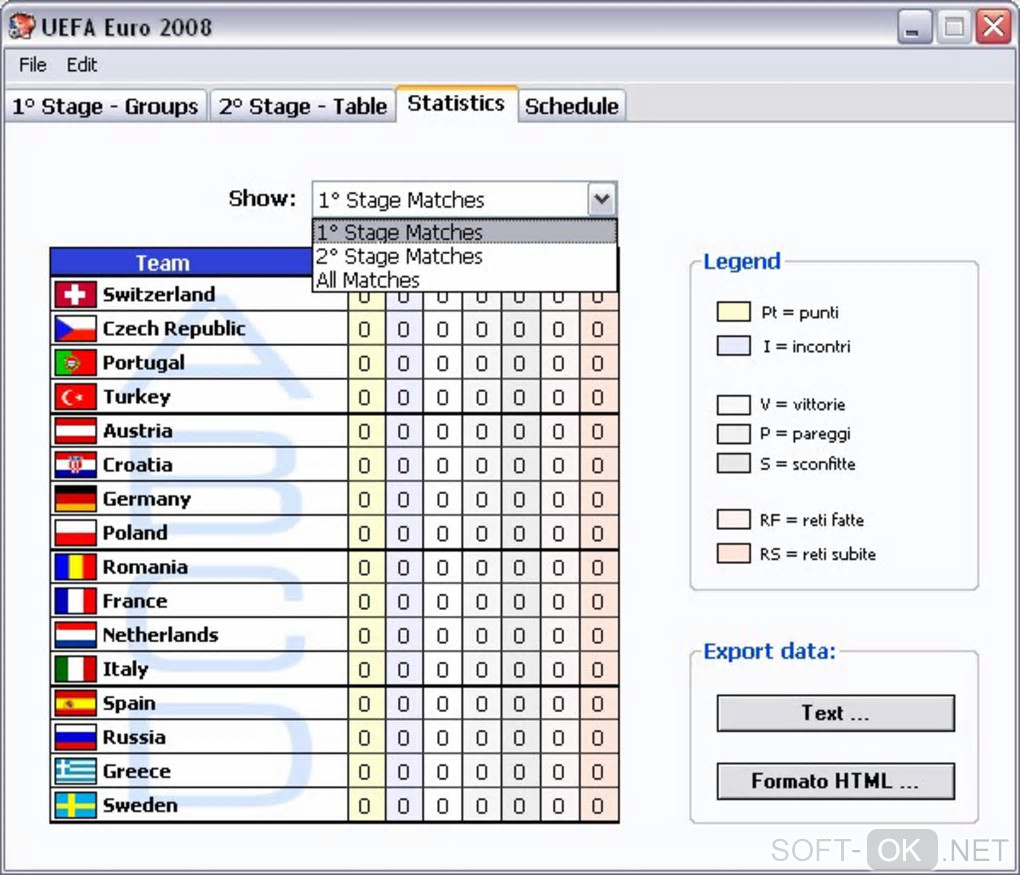Click the Switzerland flag icon
Image resolution: width=1020 pixels, height=875 pixels.
pyautogui.click(x=75, y=294)
